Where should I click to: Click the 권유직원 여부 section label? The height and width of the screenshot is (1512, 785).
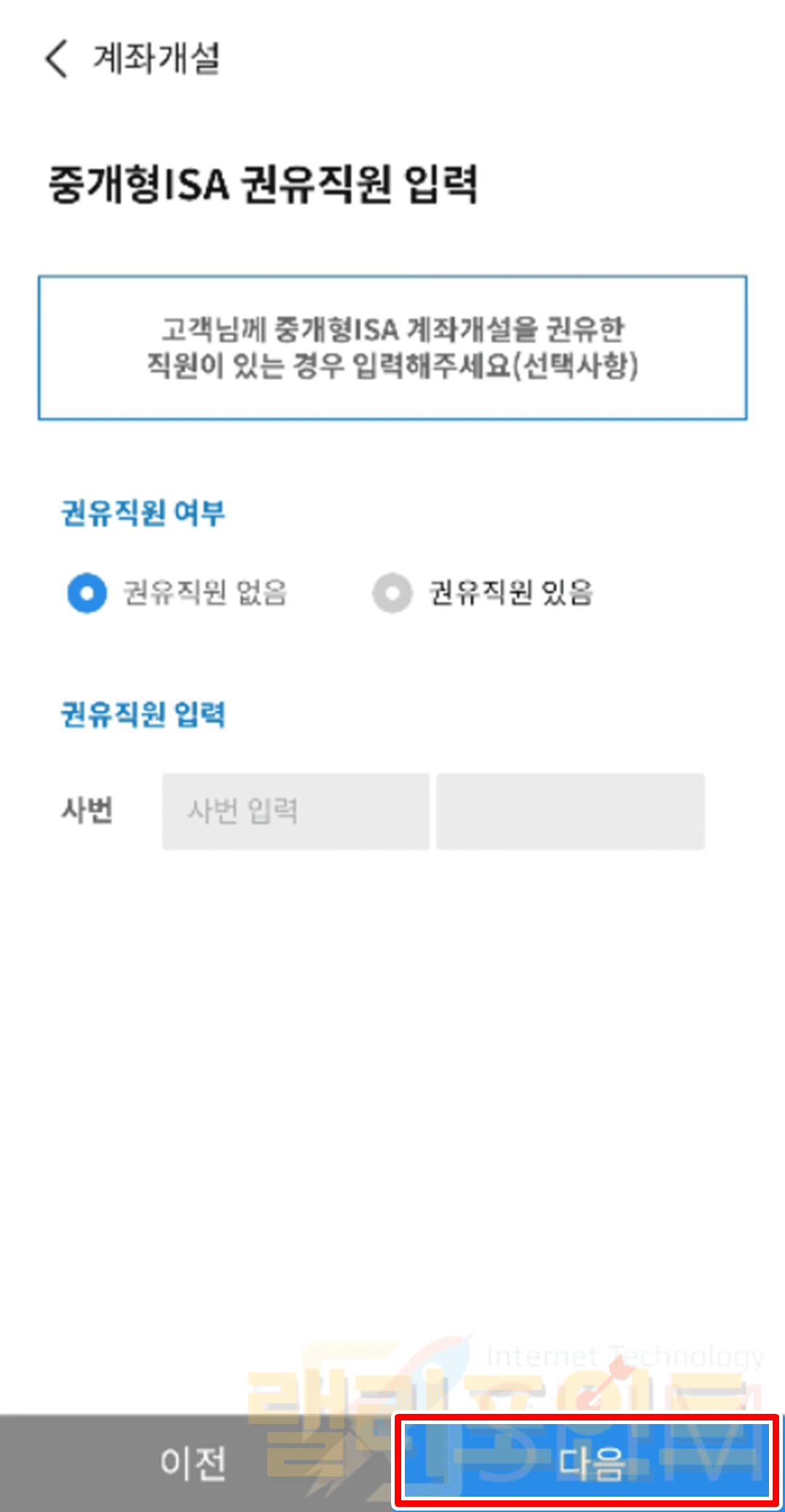[x=143, y=513]
